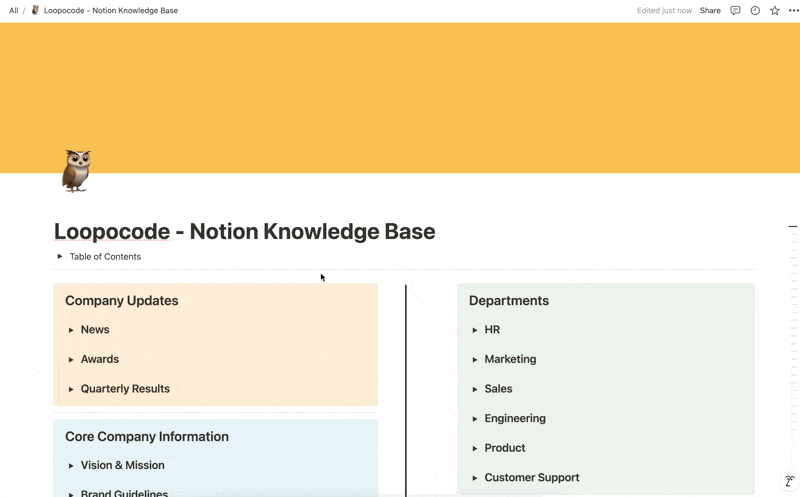Open Loopocode breadcrumb page link
This screenshot has width=800, height=497.
tap(111, 10)
